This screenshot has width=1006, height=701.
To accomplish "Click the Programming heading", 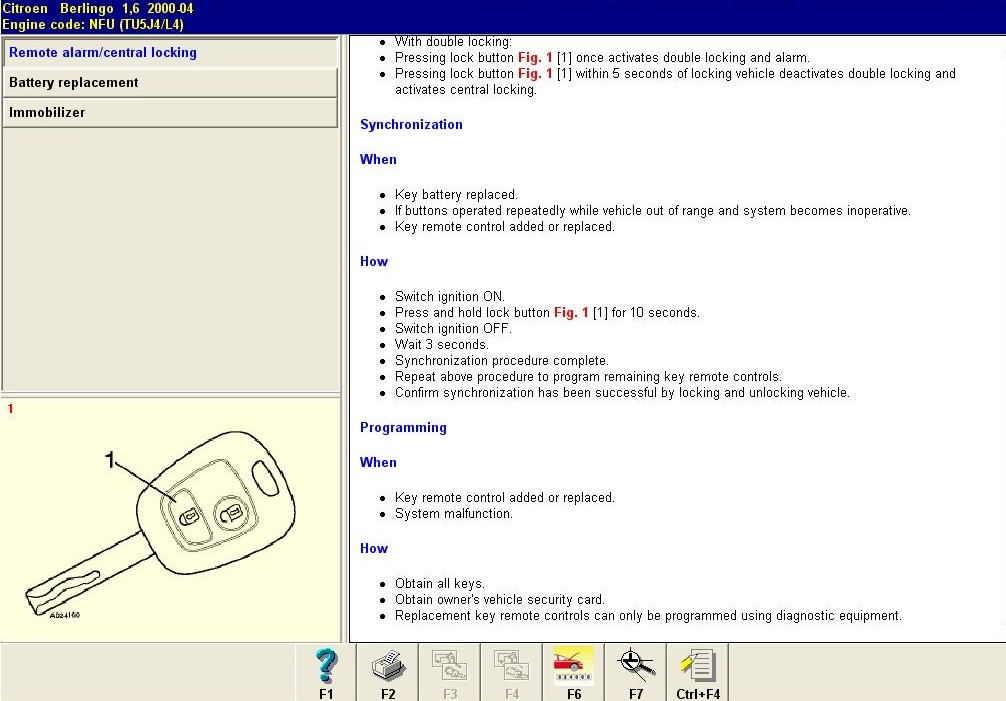I will 403,428.
